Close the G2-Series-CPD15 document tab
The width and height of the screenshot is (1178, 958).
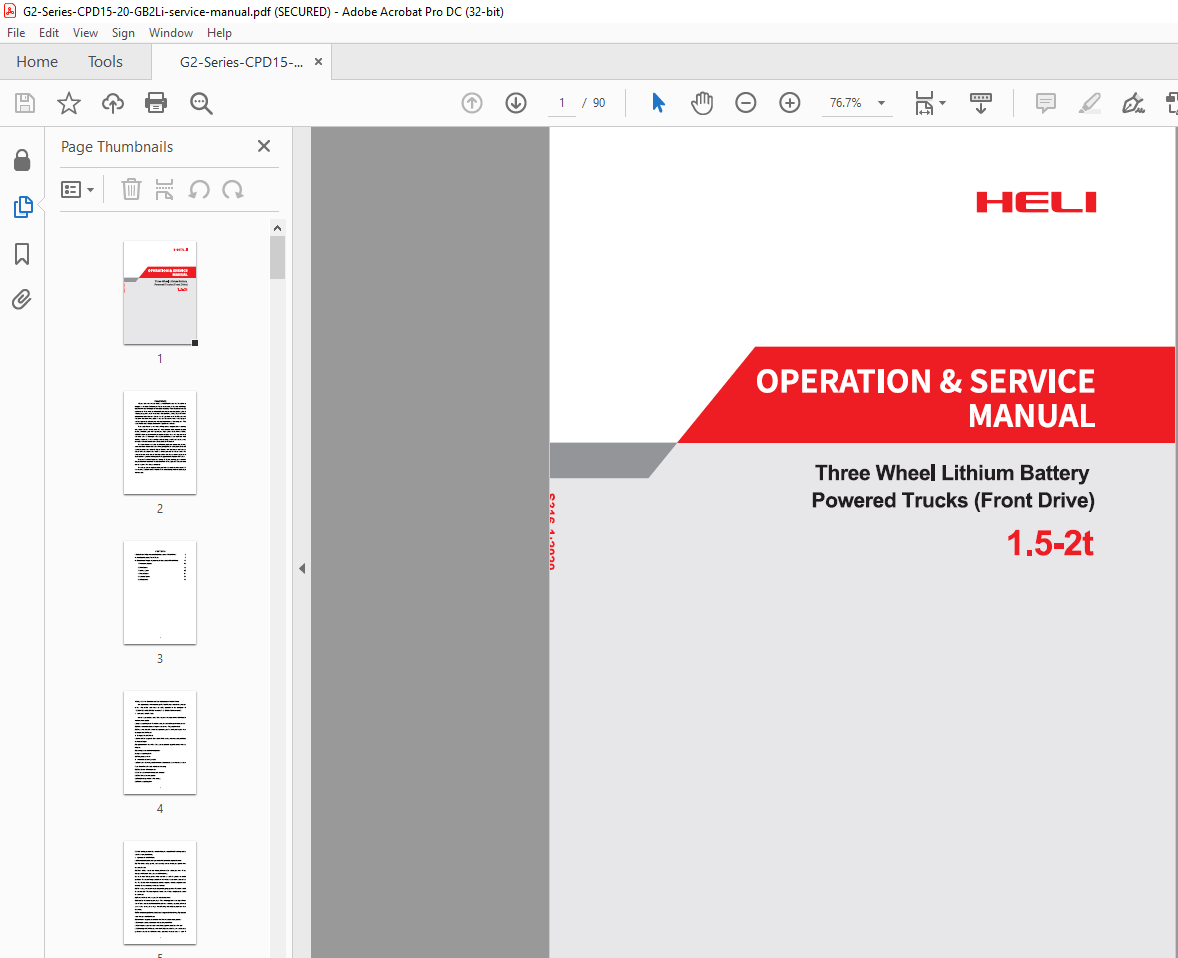pyautogui.click(x=319, y=62)
